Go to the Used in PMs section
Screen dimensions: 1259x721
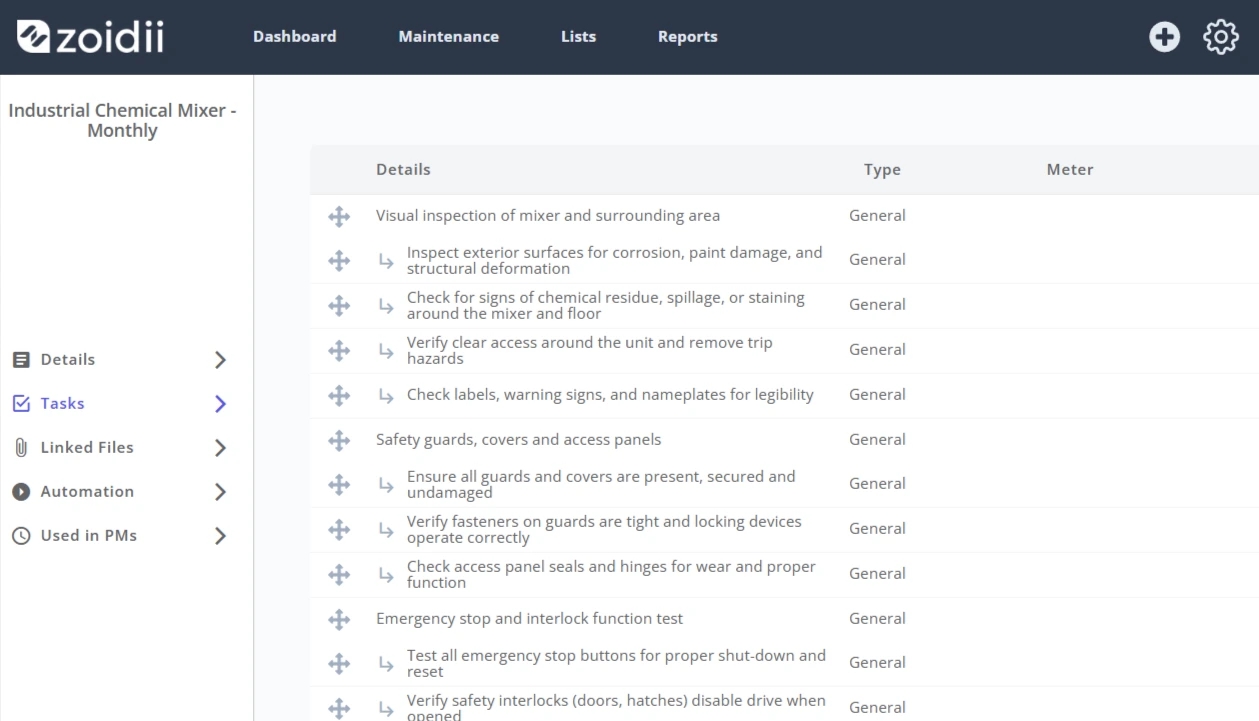89,536
